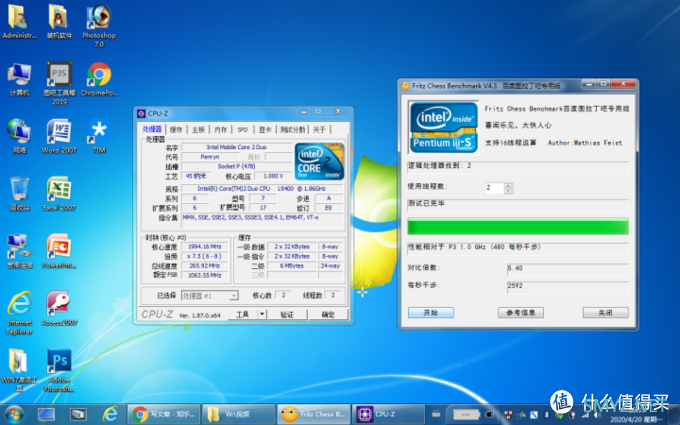Click the CPU name Intel Mobile Core 2 Duo

237,147
